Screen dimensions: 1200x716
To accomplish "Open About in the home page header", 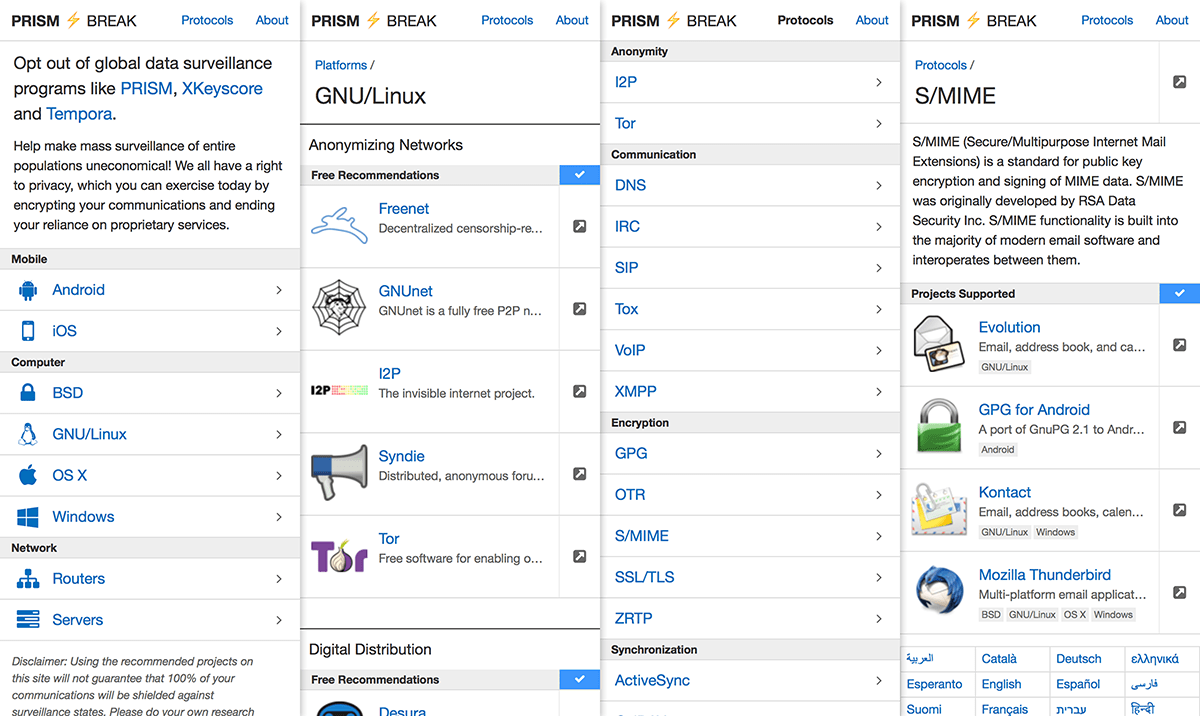I will pos(272,20).
